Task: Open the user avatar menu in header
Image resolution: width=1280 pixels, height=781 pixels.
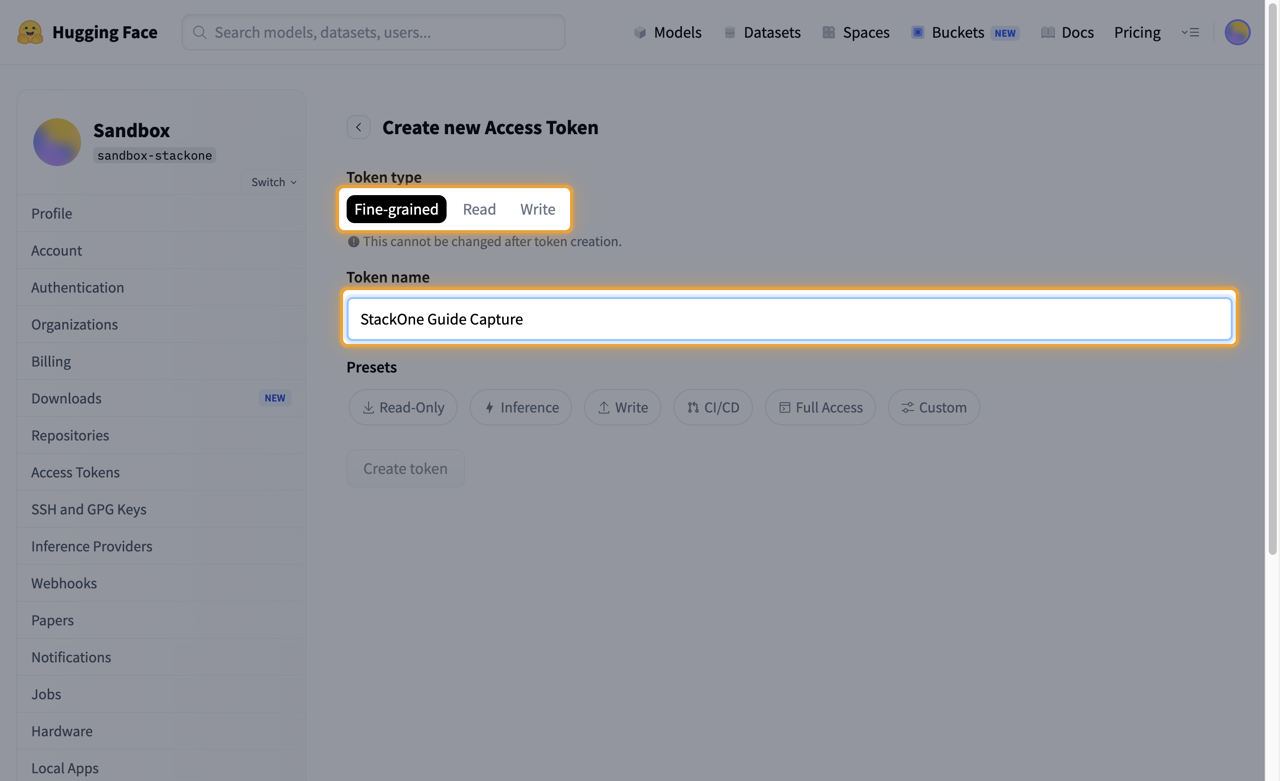Action: pos(1238,32)
